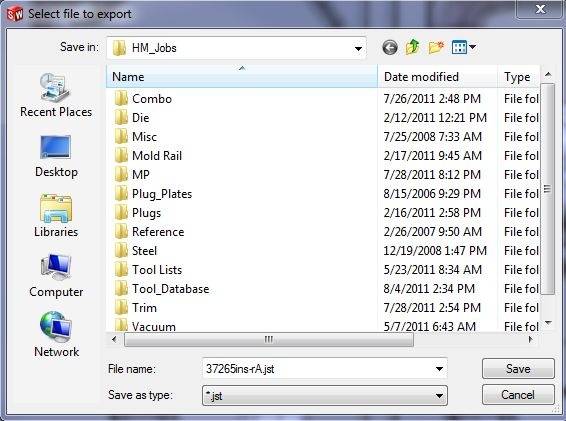Select the Mold Rail folder
566x421 pixels.
[x=148, y=156]
